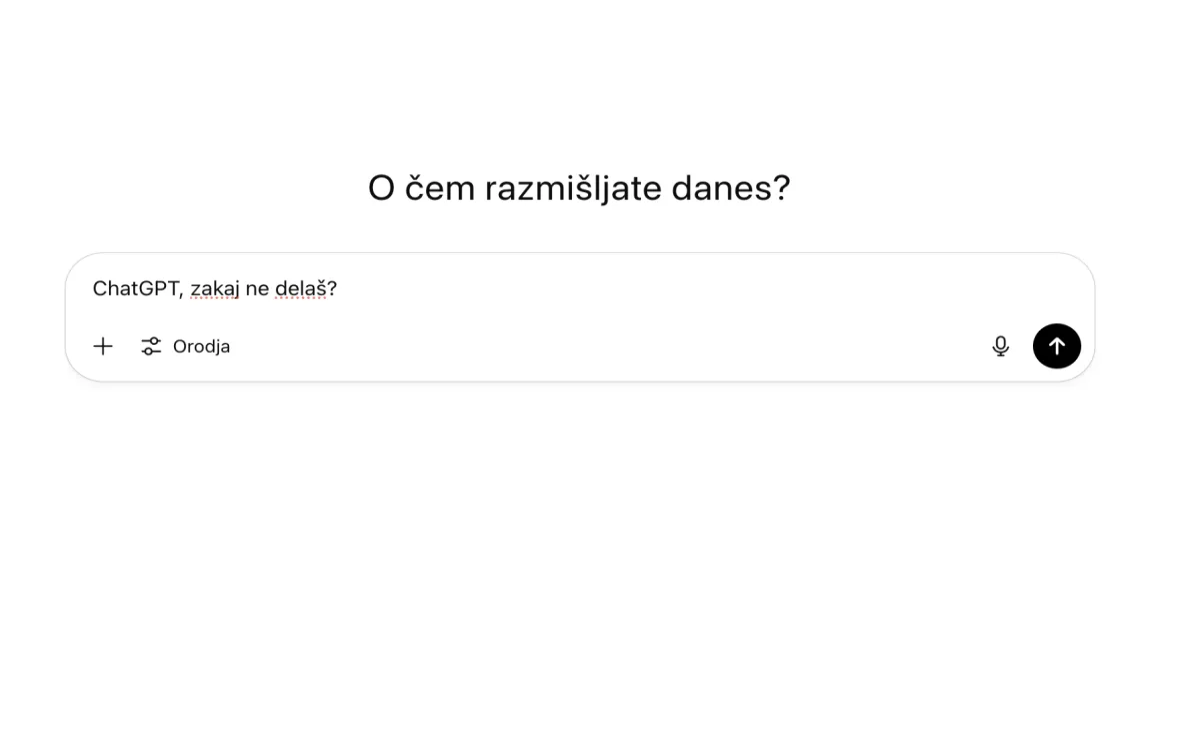The height and width of the screenshot is (750, 1200).
Task: Click the Orodja label
Action: coord(202,346)
